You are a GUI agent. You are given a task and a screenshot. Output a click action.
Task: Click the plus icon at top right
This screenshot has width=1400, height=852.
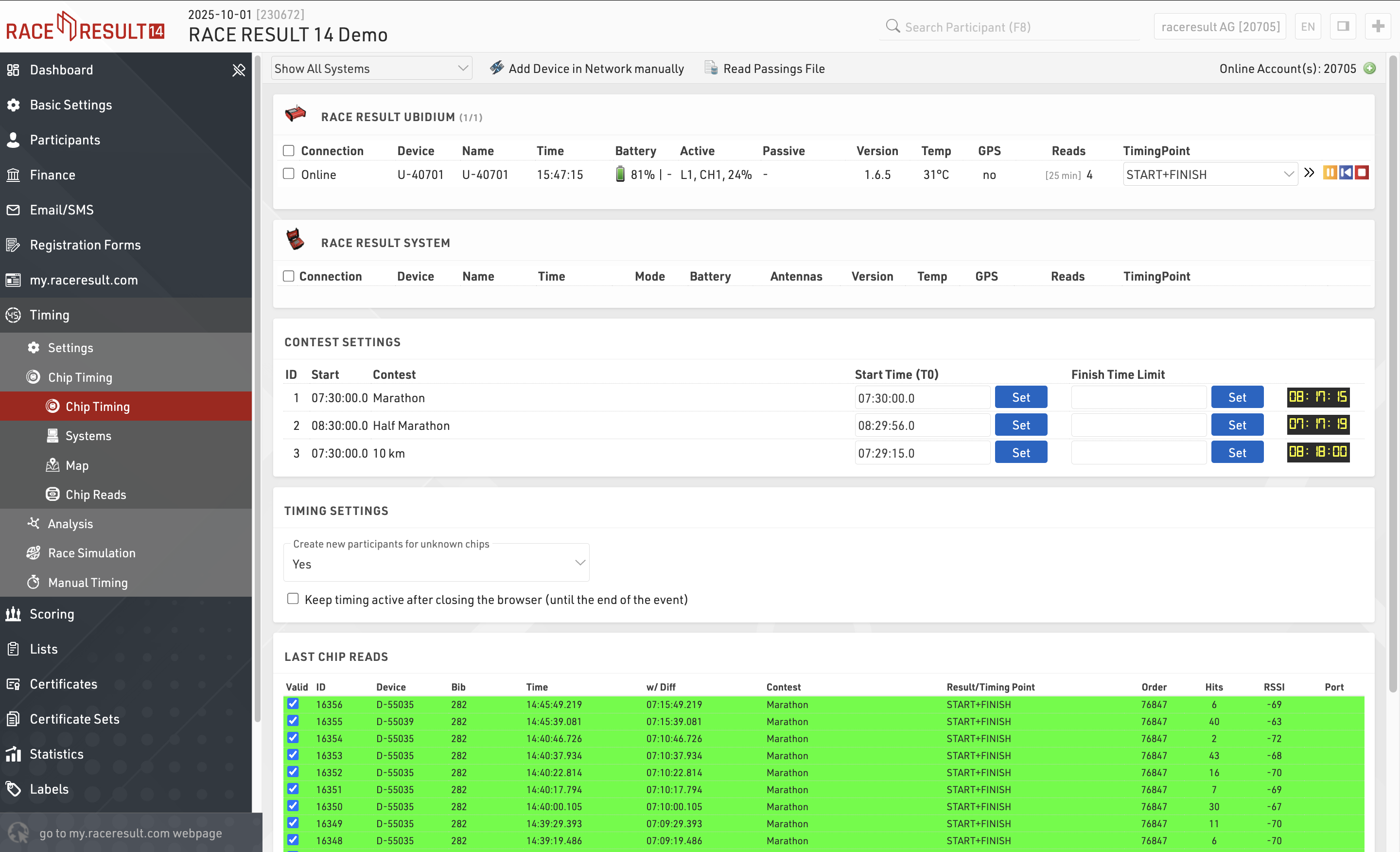point(1378,27)
